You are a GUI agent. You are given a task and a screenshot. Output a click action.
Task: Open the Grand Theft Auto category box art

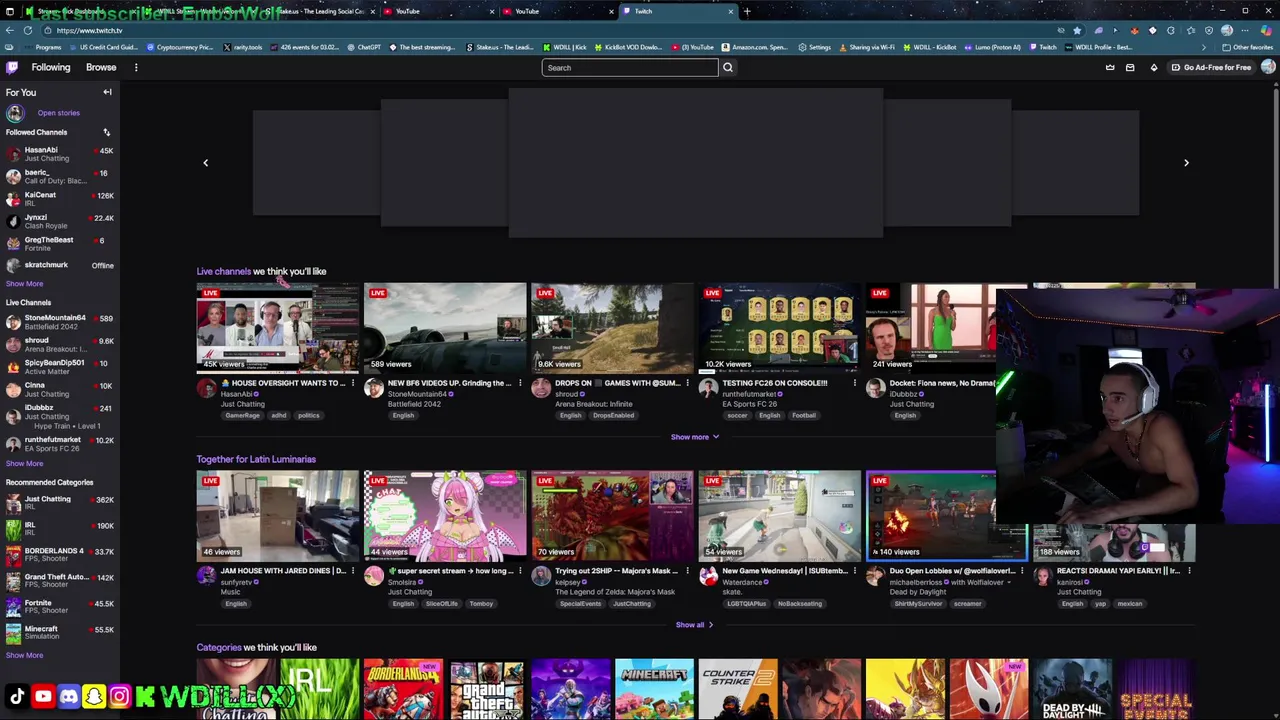(x=487, y=689)
